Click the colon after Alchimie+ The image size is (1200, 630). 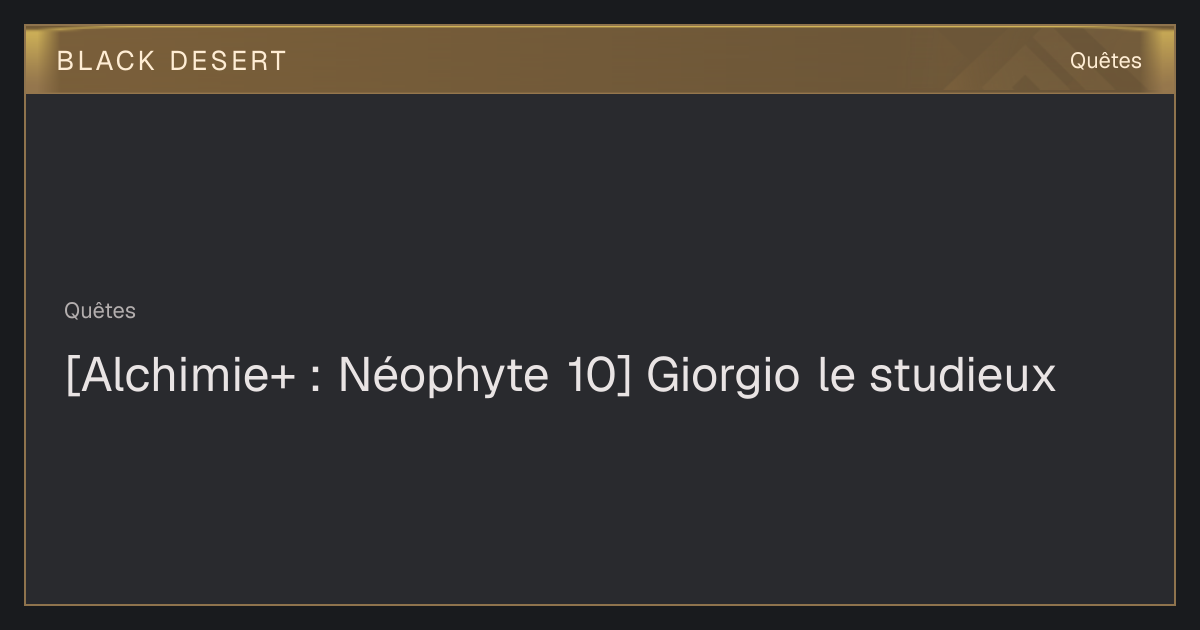point(315,380)
